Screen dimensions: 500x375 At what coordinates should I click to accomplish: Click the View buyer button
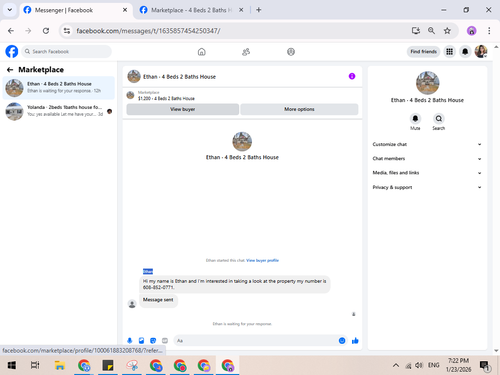point(183,109)
